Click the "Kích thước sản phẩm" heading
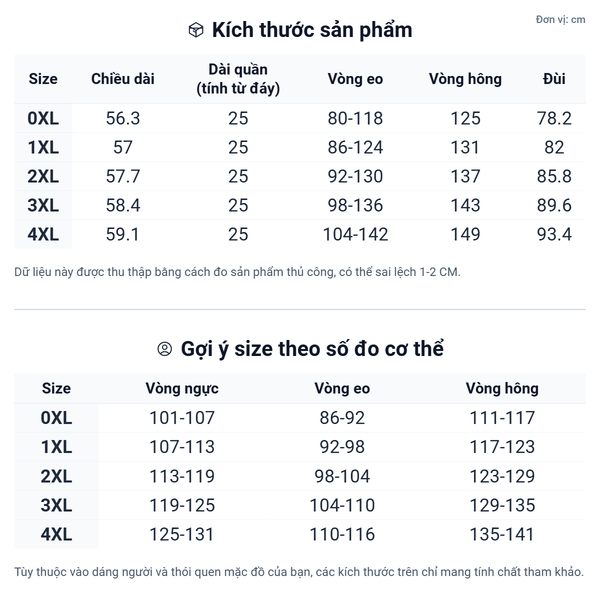The height and width of the screenshot is (600, 600). click(312, 30)
